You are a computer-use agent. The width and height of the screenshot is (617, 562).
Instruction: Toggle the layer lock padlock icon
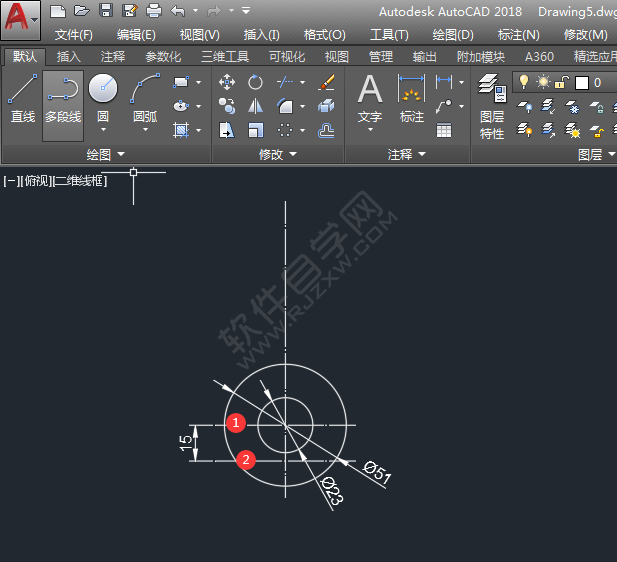click(562, 82)
